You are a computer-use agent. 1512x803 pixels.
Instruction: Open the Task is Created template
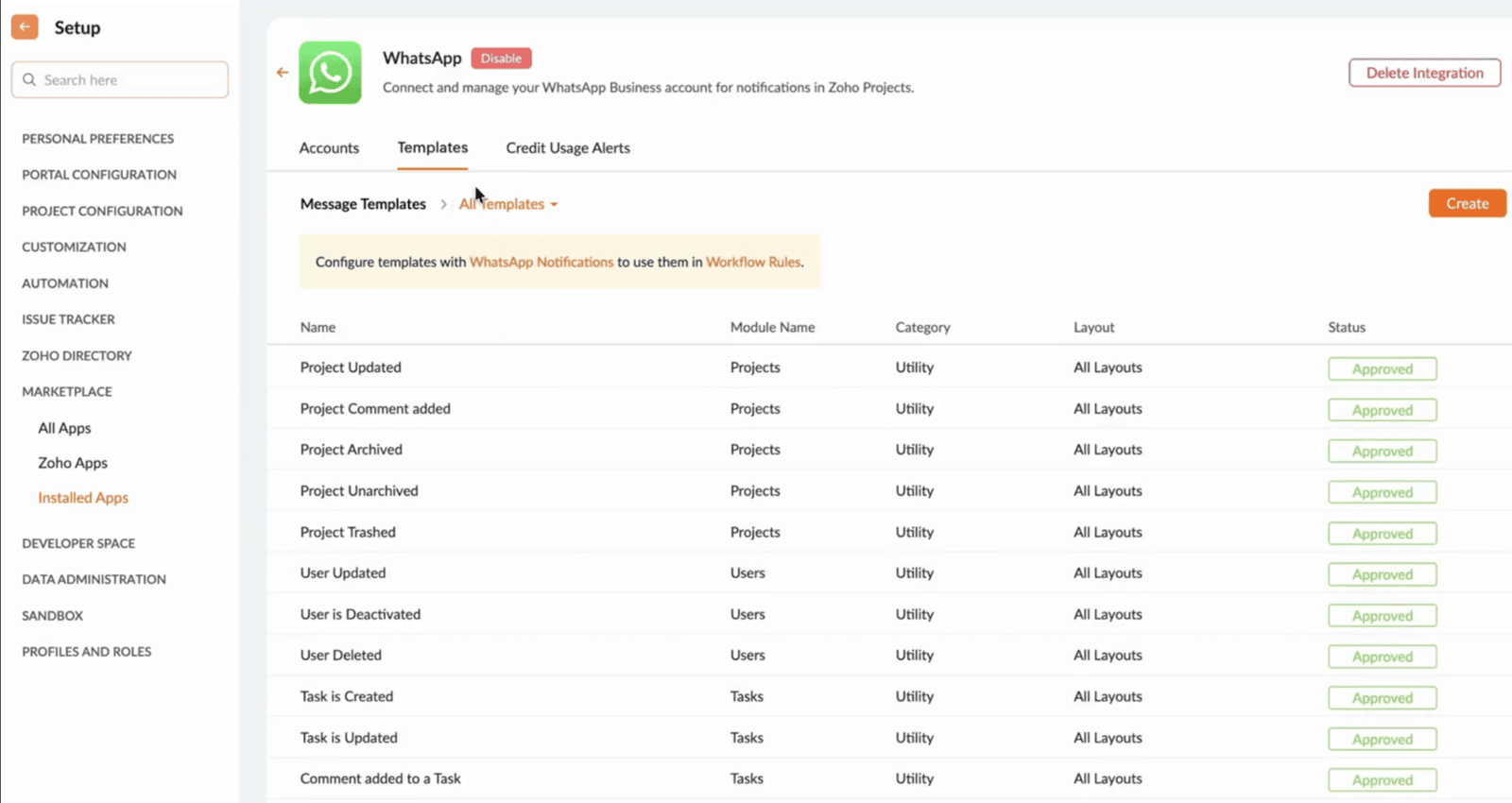coord(347,696)
